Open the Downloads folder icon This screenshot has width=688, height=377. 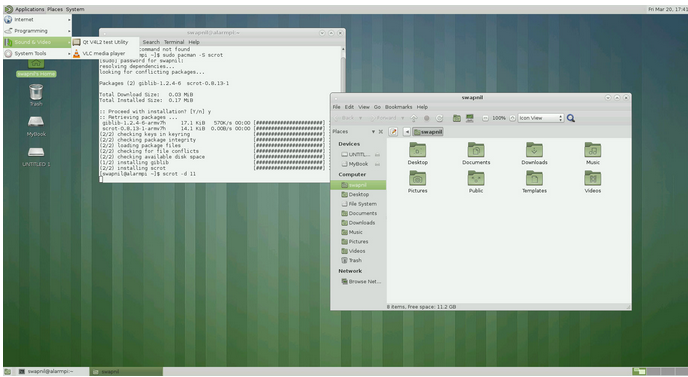pyautogui.click(x=534, y=153)
